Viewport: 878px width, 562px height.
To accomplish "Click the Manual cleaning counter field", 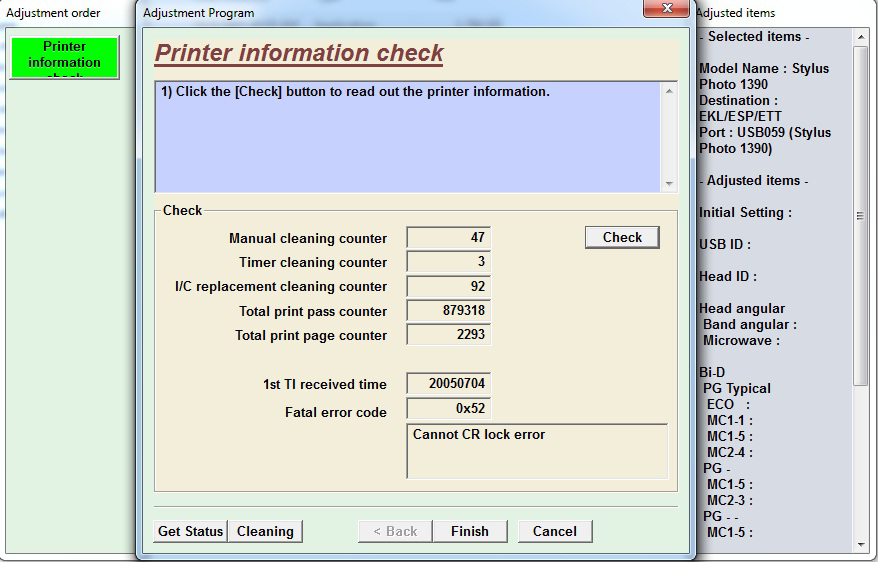I will pyautogui.click(x=448, y=238).
